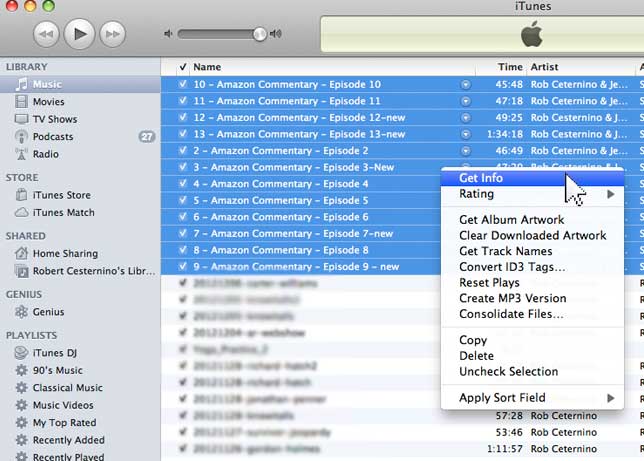644x461 pixels.
Task: Open the Genius section
Action: click(80, 312)
